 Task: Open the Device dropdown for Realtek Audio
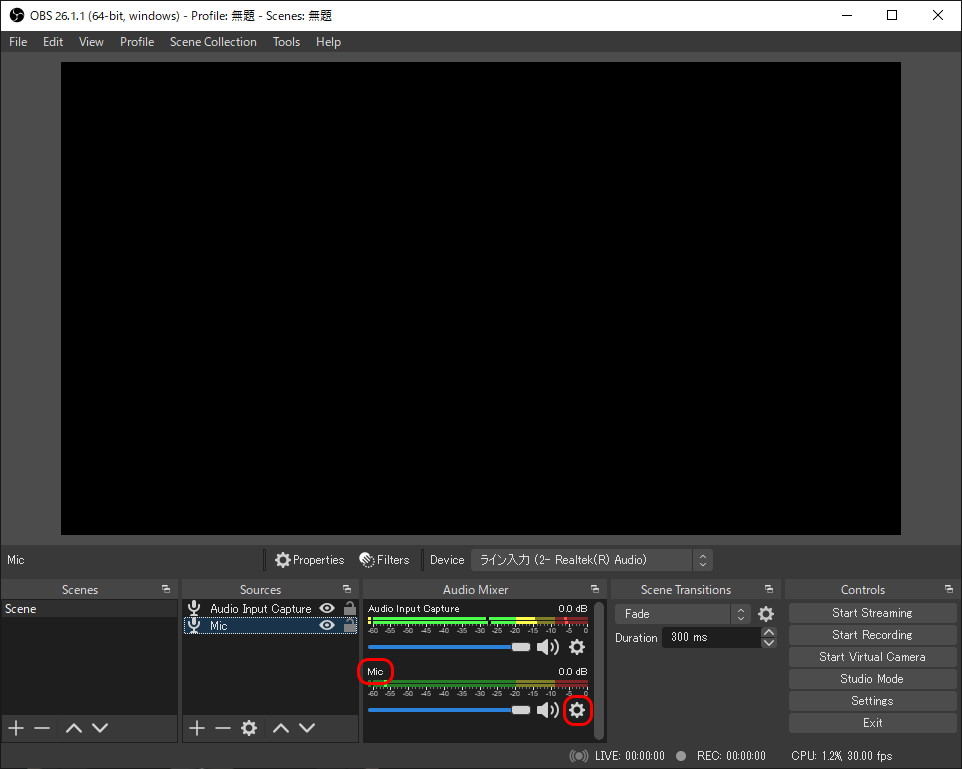click(x=591, y=560)
